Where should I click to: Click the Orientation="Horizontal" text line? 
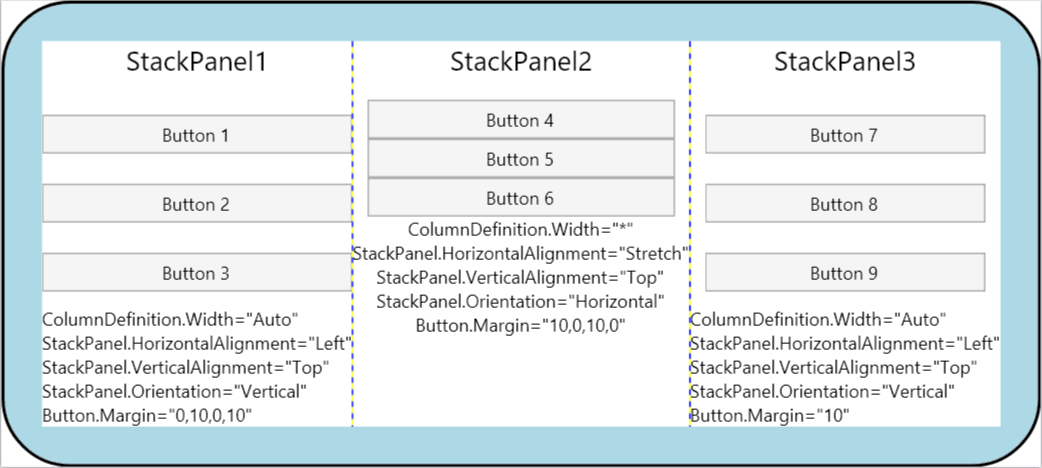[520, 301]
